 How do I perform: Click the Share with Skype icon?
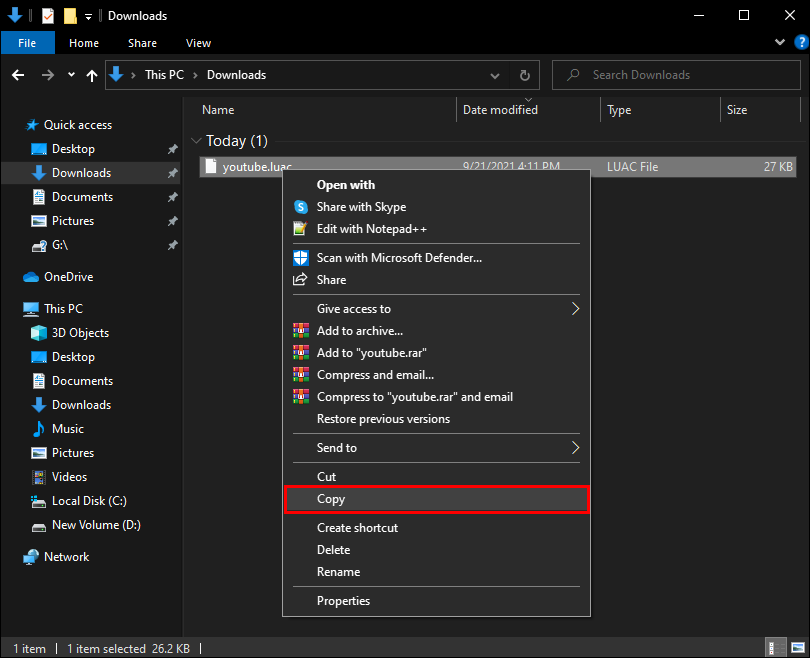coord(300,207)
